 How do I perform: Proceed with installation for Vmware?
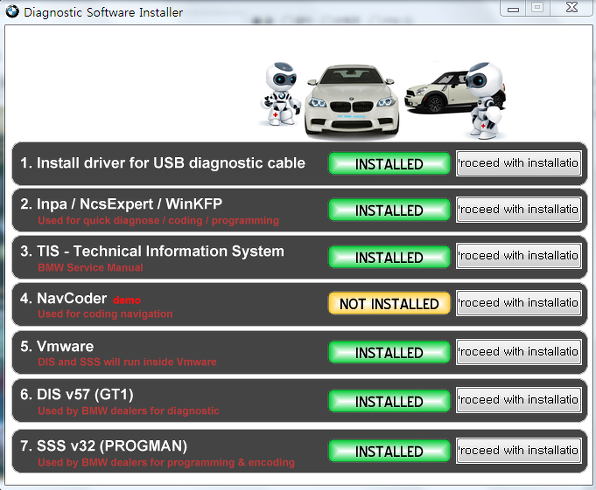pyautogui.click(x=519, y=352)
